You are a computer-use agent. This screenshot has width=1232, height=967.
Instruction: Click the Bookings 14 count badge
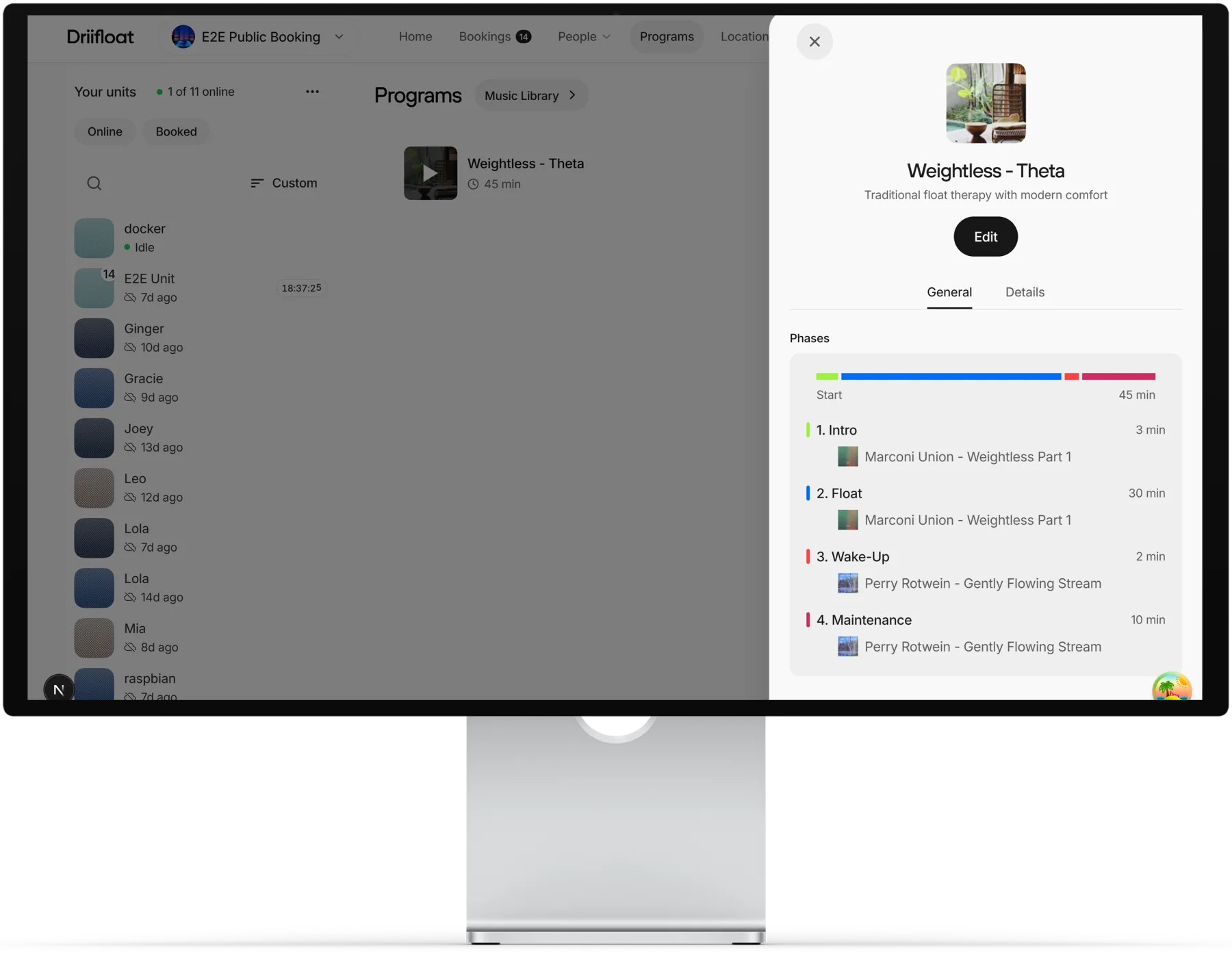tap(524, 37)
